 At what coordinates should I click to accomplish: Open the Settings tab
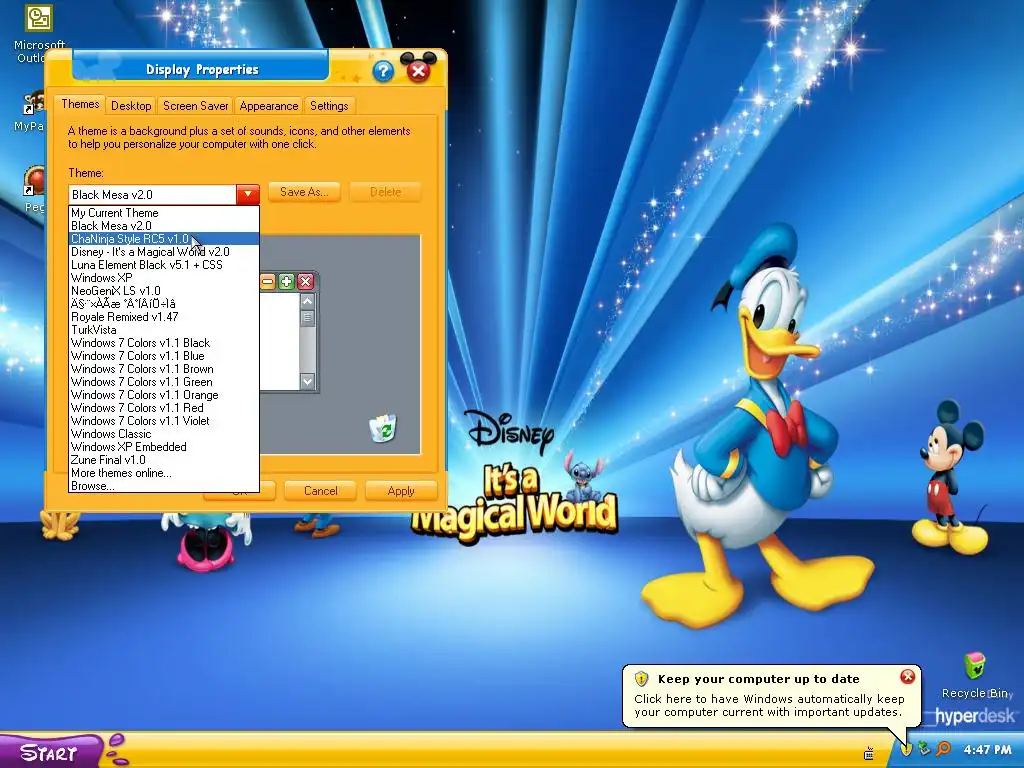pyautogui.click(x=329, y=106)
